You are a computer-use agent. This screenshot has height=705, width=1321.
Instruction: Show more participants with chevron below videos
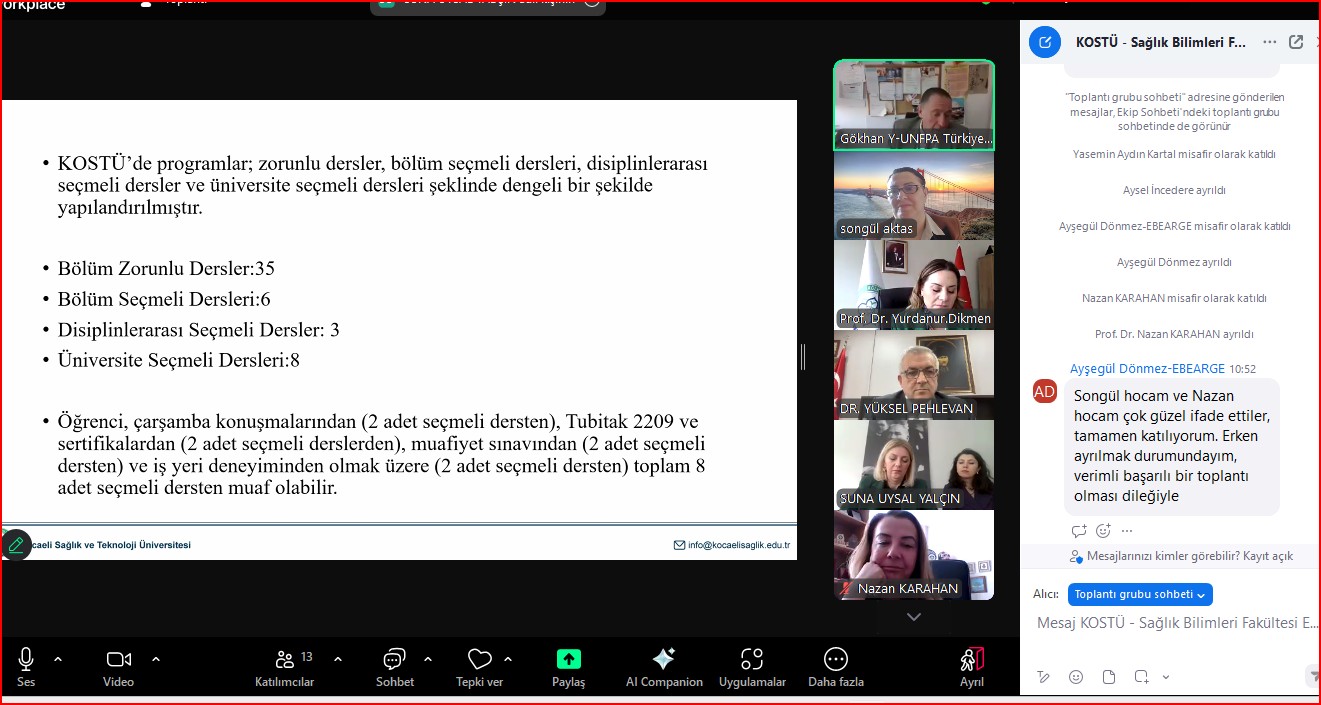pos(913,617)
